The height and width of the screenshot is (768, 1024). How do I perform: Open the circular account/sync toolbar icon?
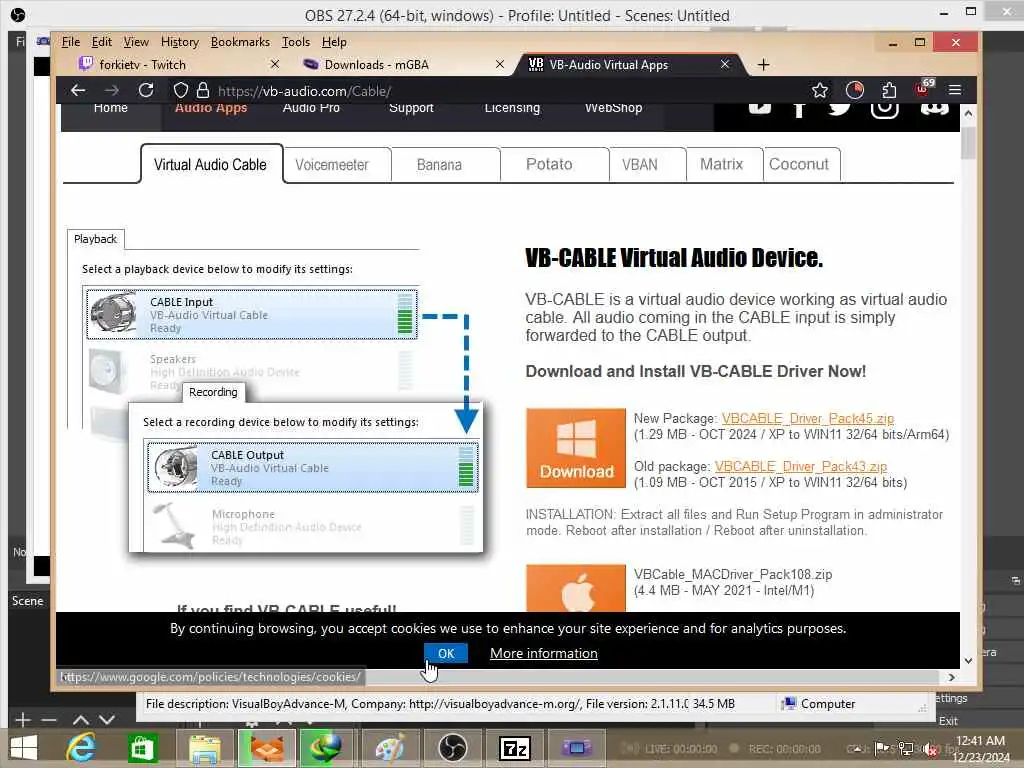coord(855,90)
